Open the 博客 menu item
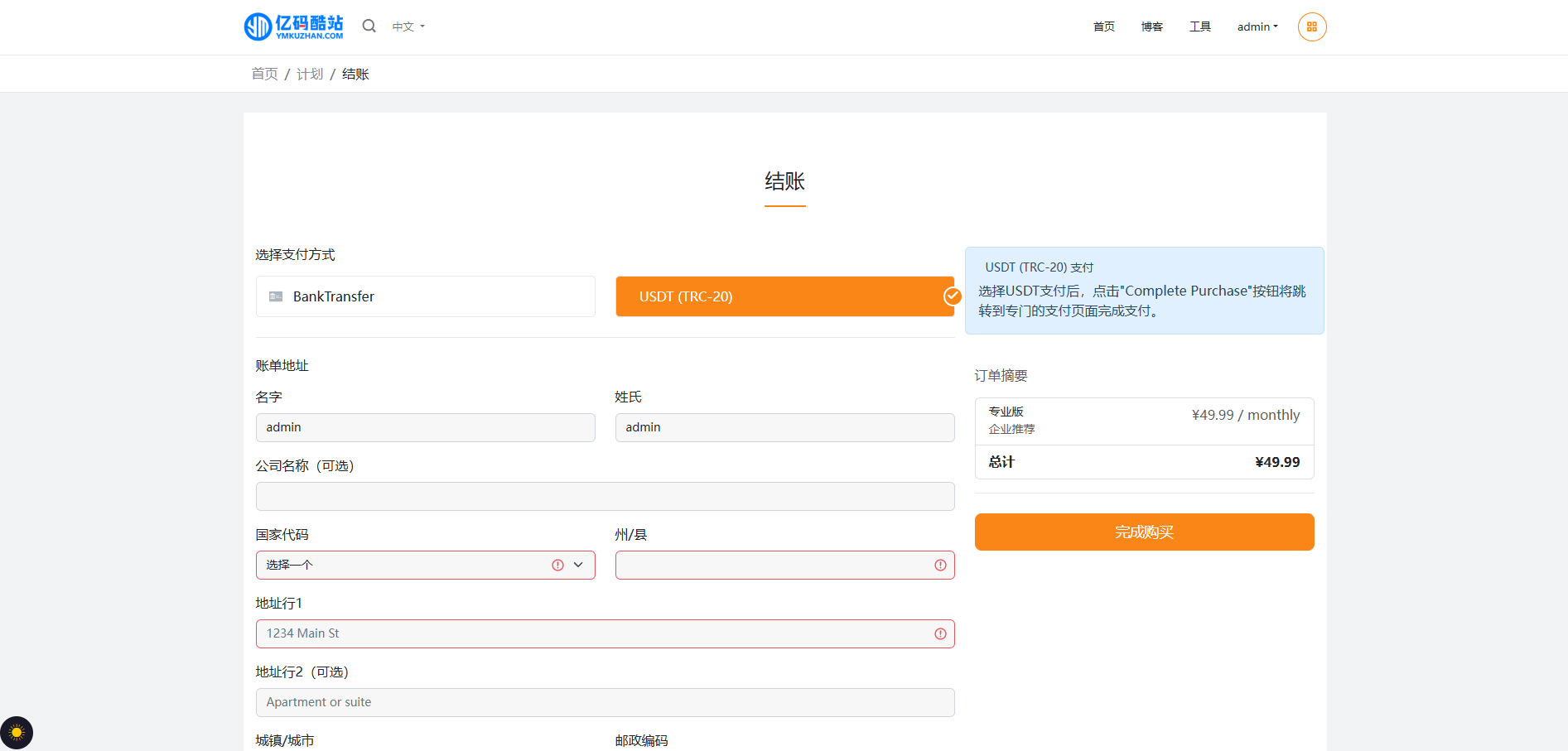 pos(1151,26)
